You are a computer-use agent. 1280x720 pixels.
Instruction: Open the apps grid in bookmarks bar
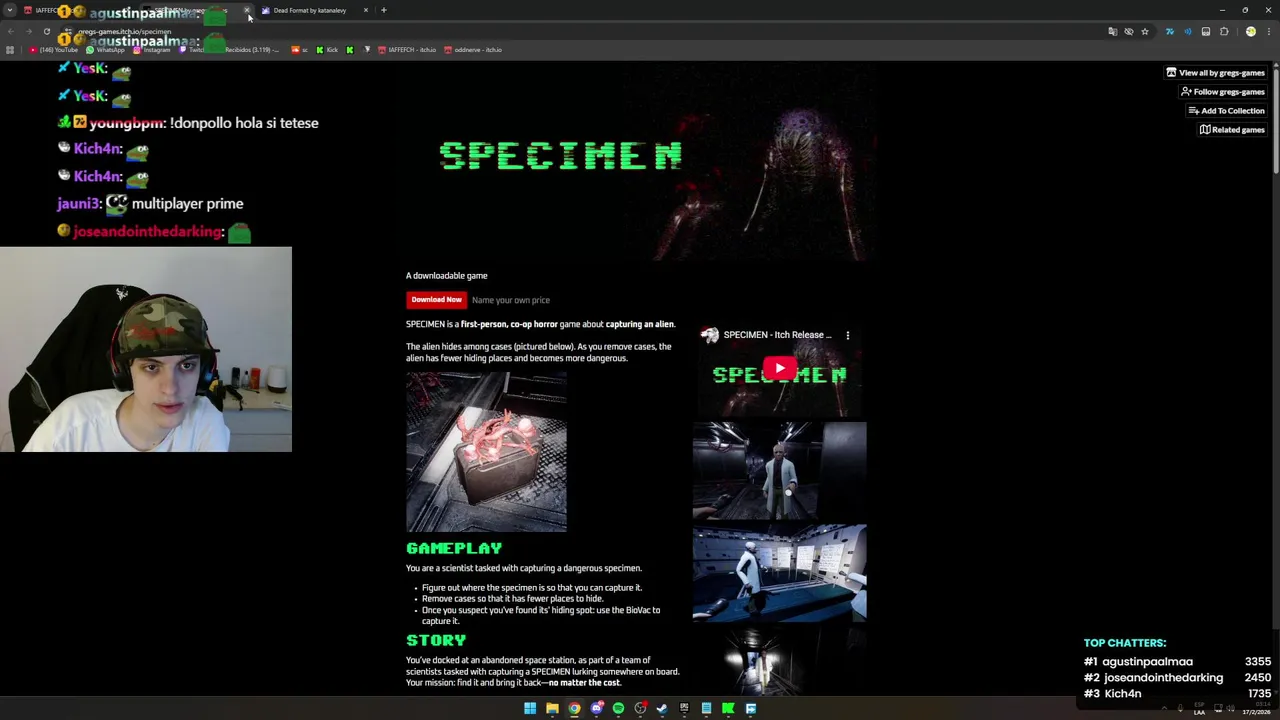click(10, 50)
